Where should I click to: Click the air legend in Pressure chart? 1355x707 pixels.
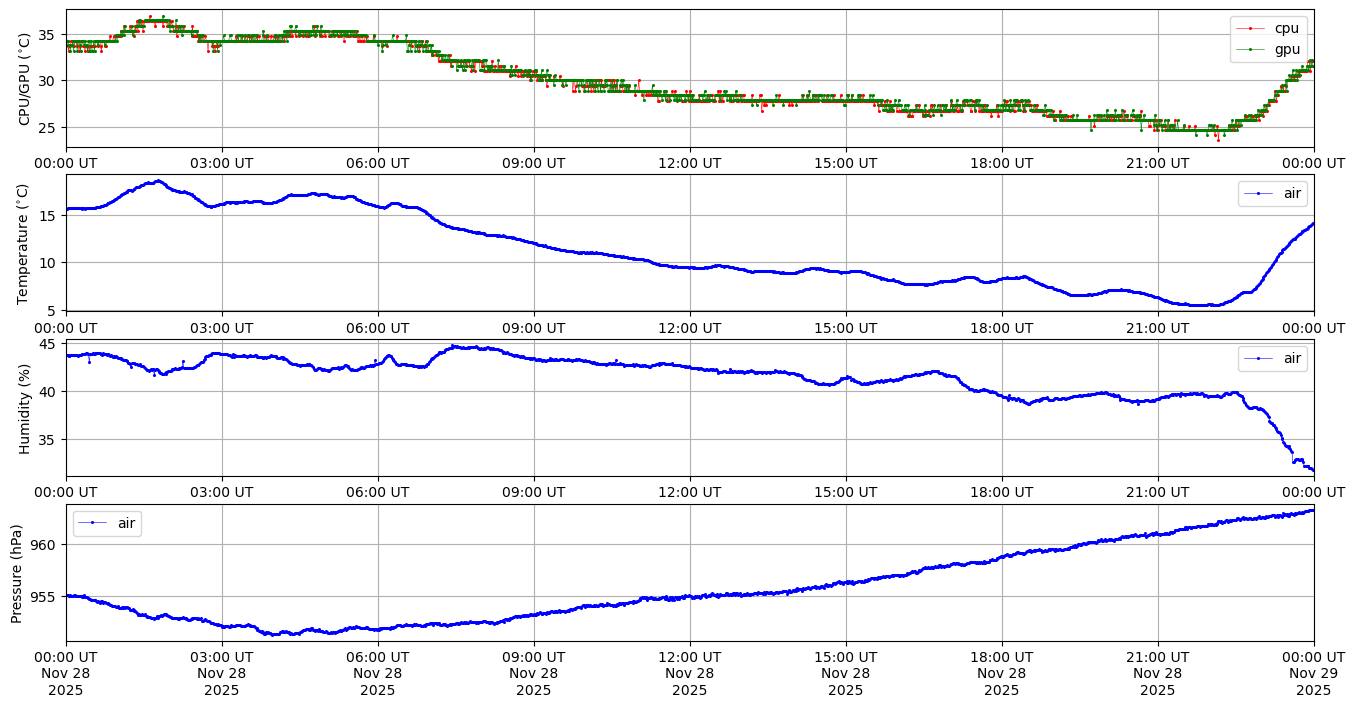point(128,523)
